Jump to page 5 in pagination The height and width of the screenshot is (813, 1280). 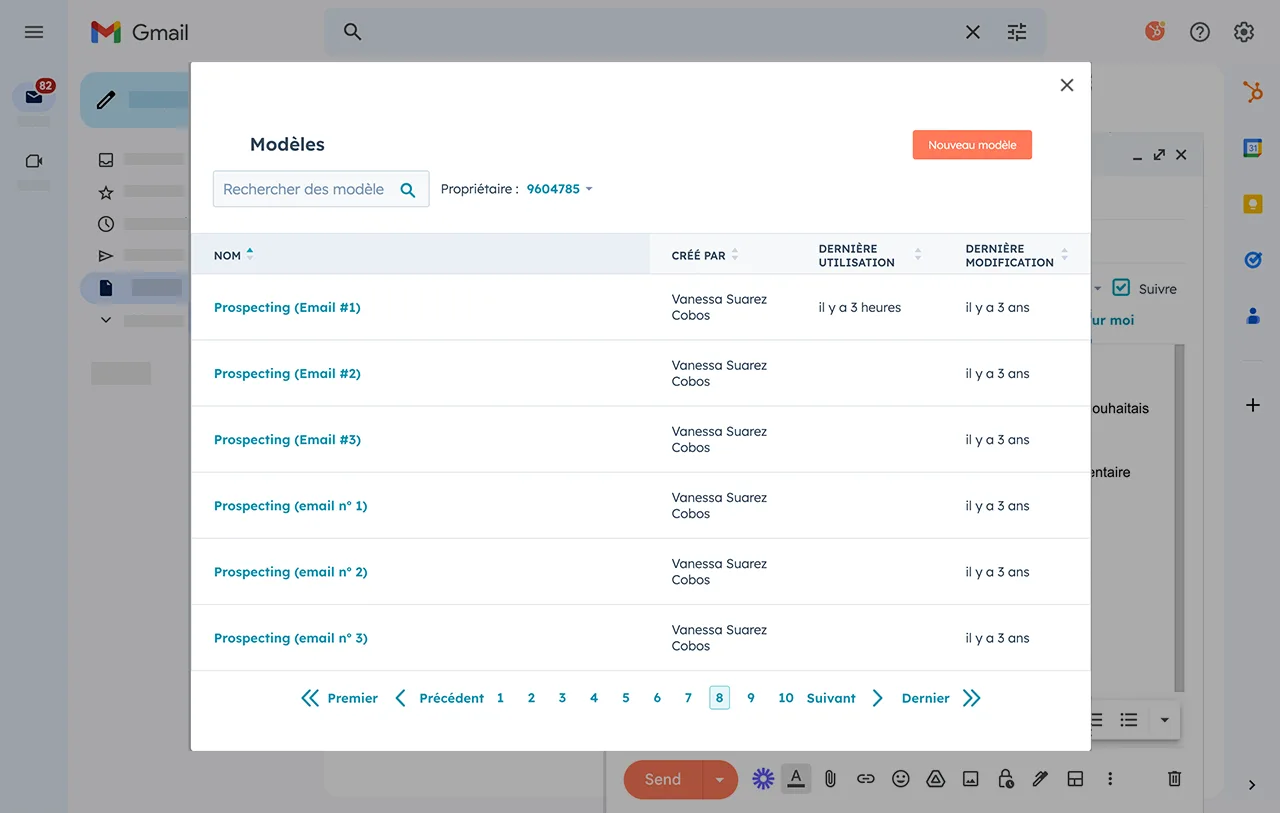pyautogui.click(x=626, y=698)
